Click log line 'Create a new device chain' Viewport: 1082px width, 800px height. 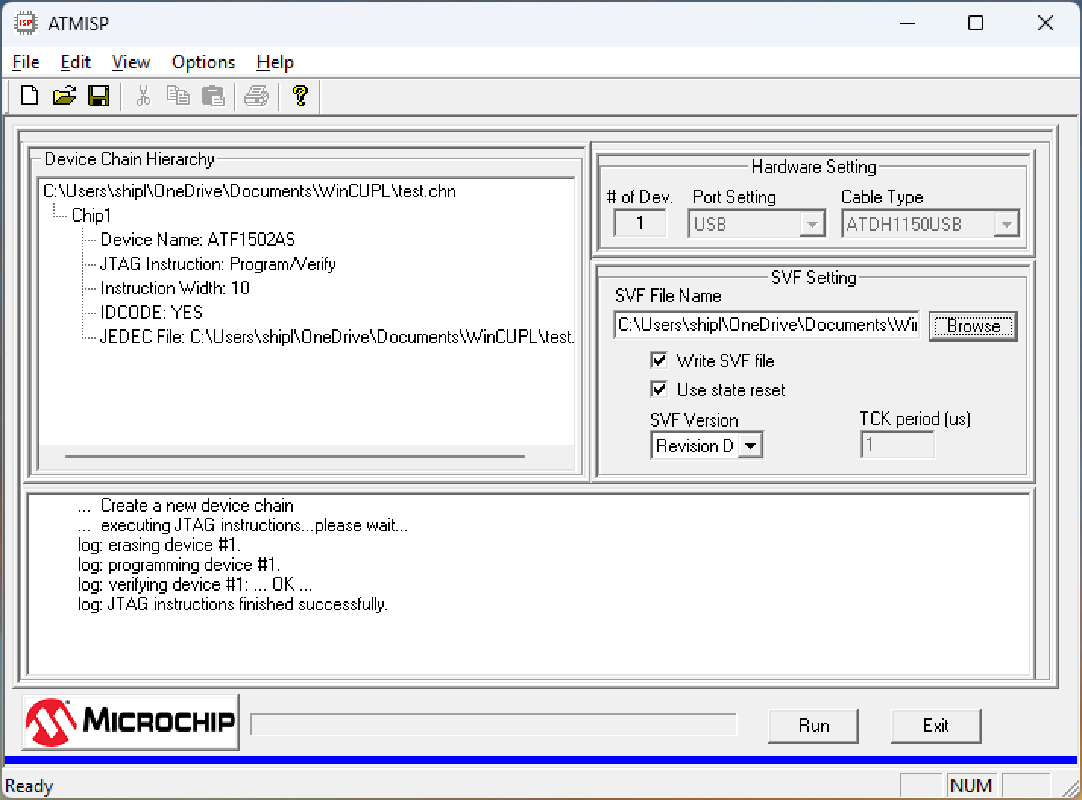point(197,505)
